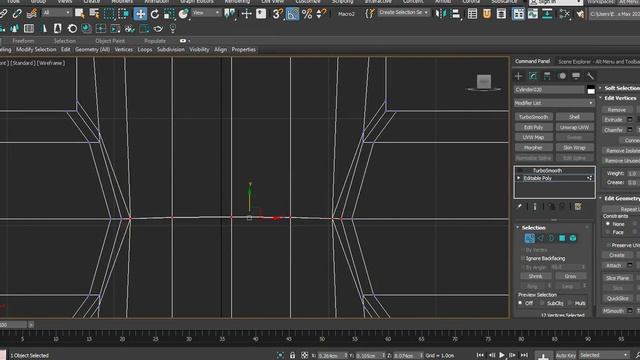Toggle Window/Crossing selection mode
Screen dimensions: 640x360
tap(123, 14)
